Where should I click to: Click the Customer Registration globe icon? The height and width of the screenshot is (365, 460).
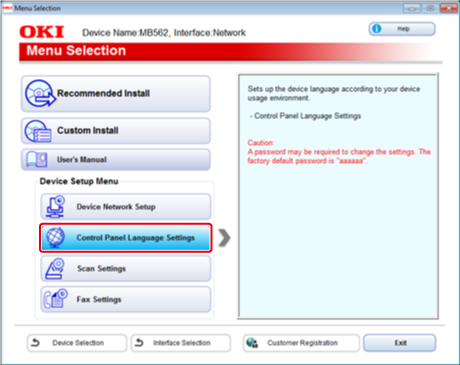click(252, 343)
